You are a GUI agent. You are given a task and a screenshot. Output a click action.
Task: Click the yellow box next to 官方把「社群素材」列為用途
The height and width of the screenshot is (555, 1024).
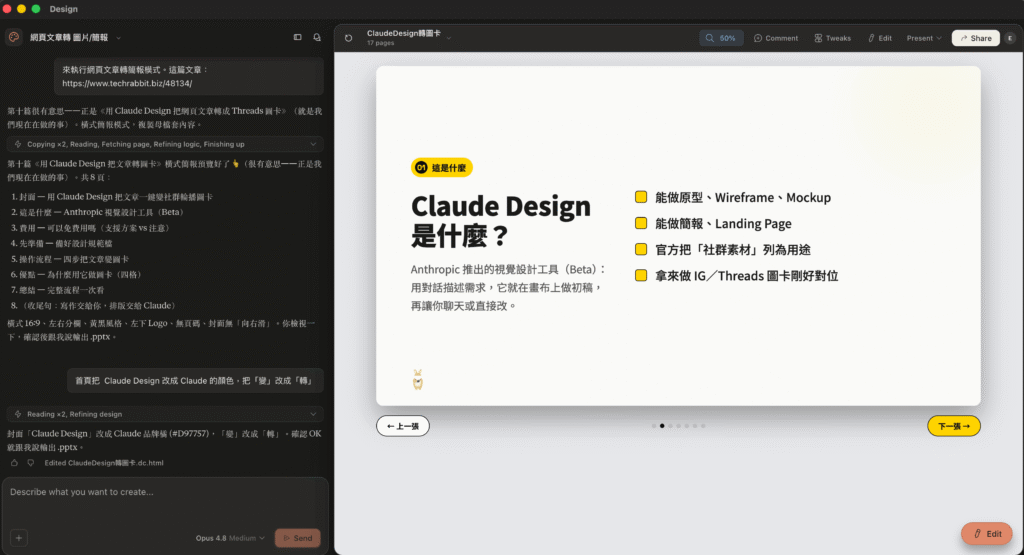click(x=641, y=249)
